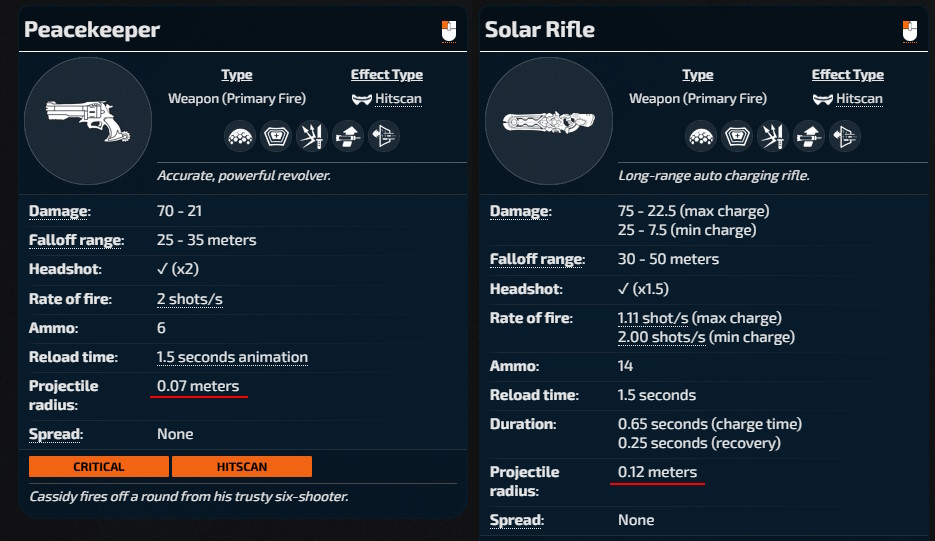Click the Effect Type header in the Peacekeeper card
This screenshot has height=541, width=935.
(x=387, y=75)
